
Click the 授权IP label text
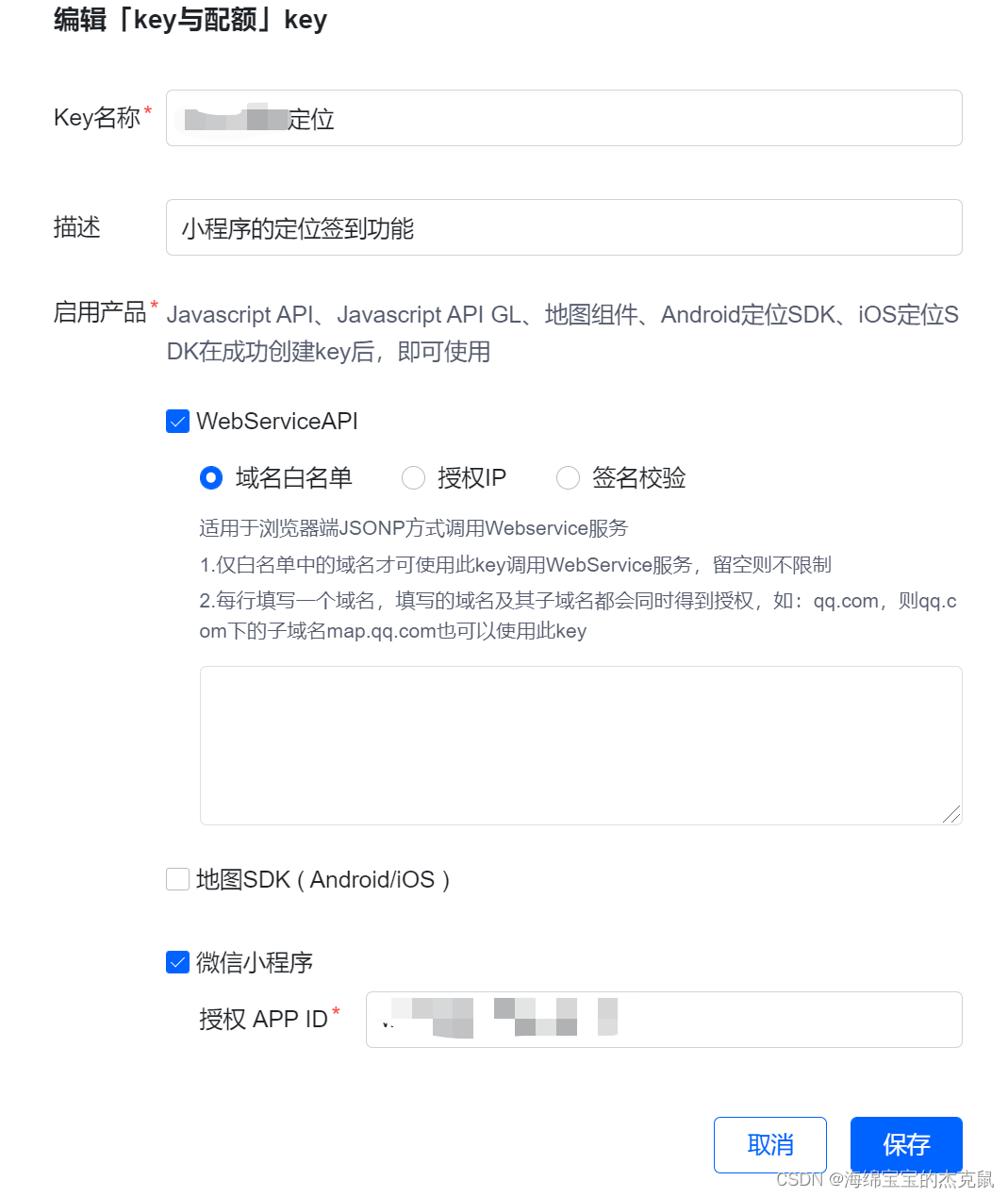point(471,478)
